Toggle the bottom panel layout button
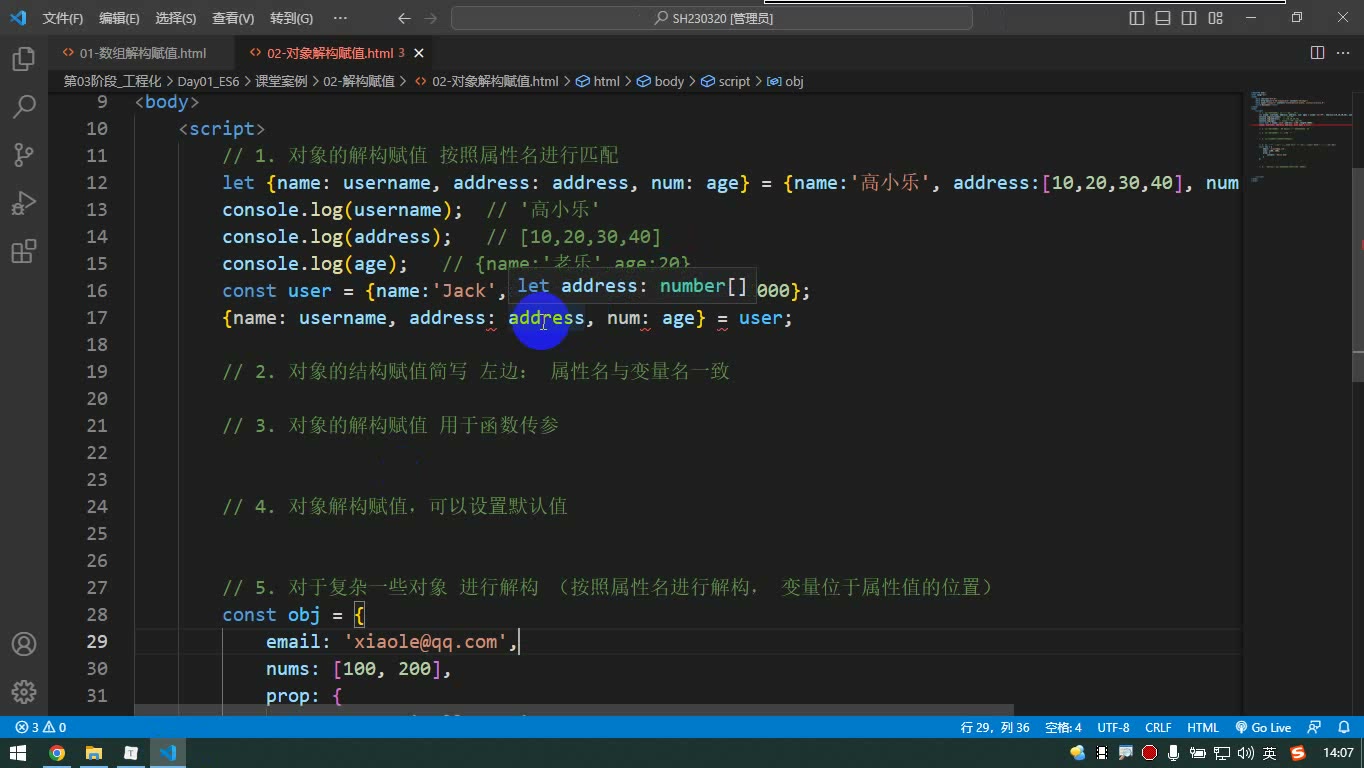The image size is (1364, 768). tap(1163, 18)
